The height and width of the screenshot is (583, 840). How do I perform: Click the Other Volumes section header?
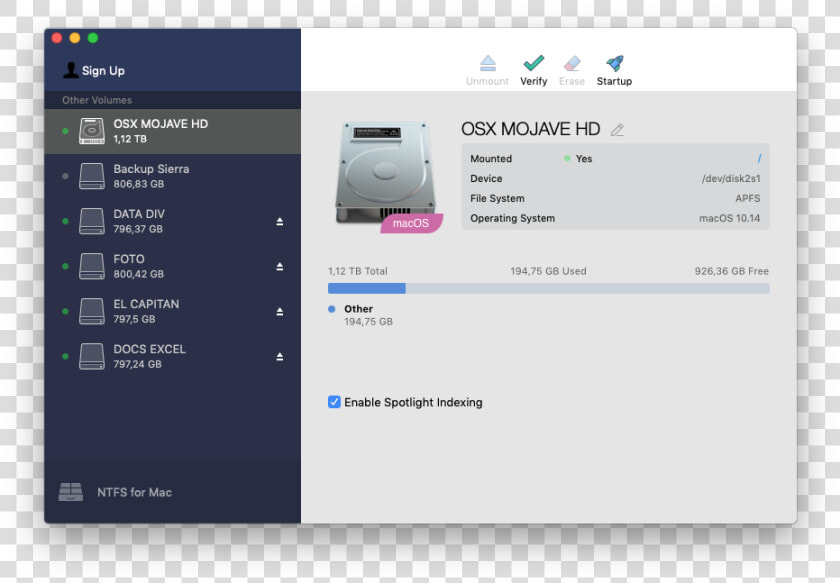[97, 100]
